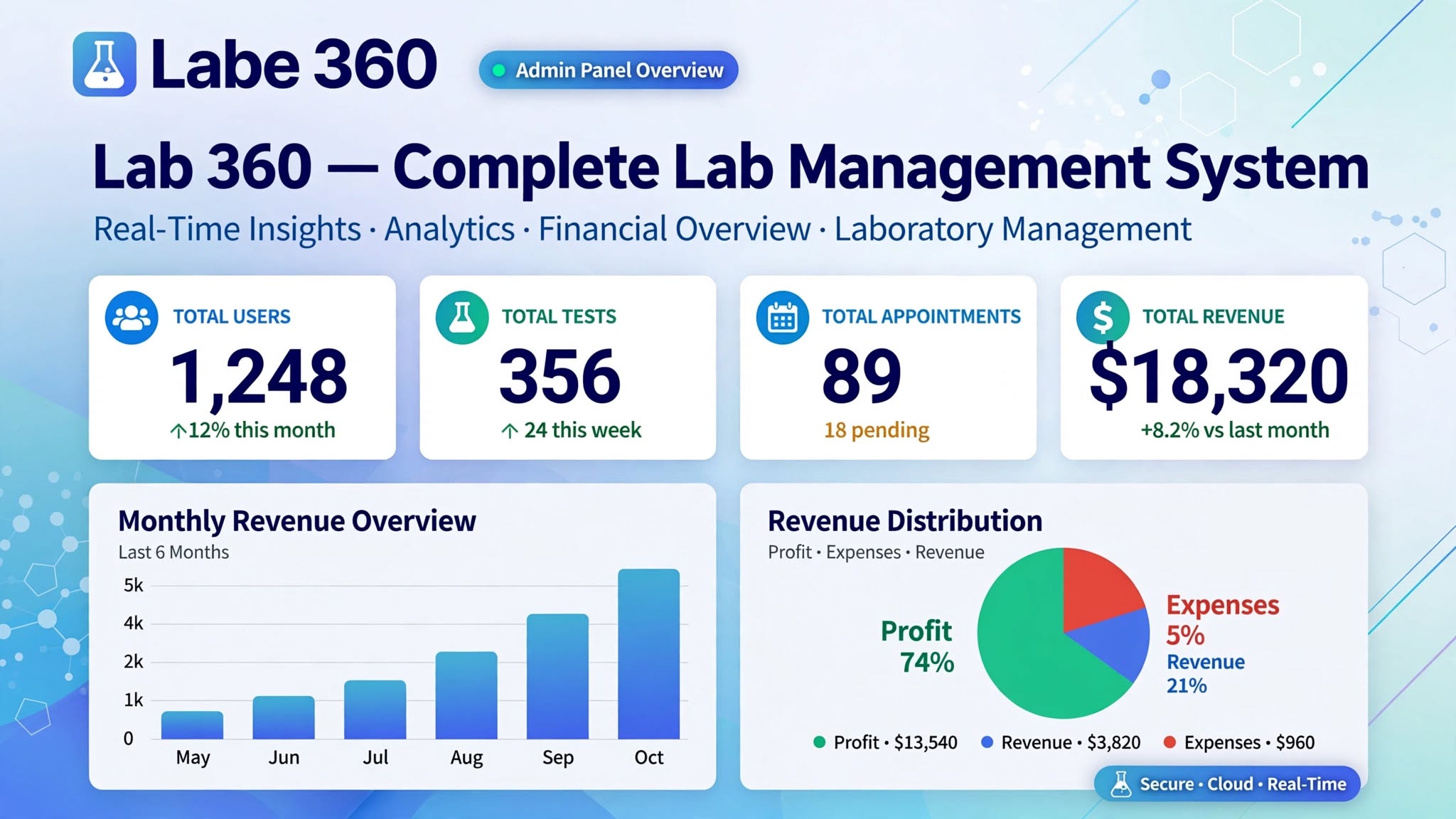Click the Total Users people icon
The width and height of the screenshot is (1456, 819).
pyautogui.click(x=132, y=318)
